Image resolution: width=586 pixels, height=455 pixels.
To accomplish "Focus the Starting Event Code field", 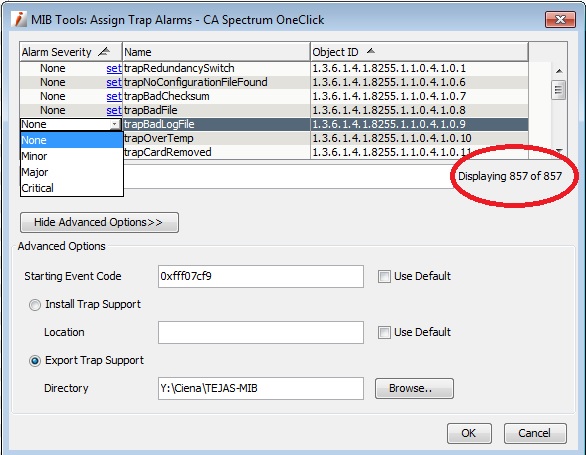I will point(261,276).
